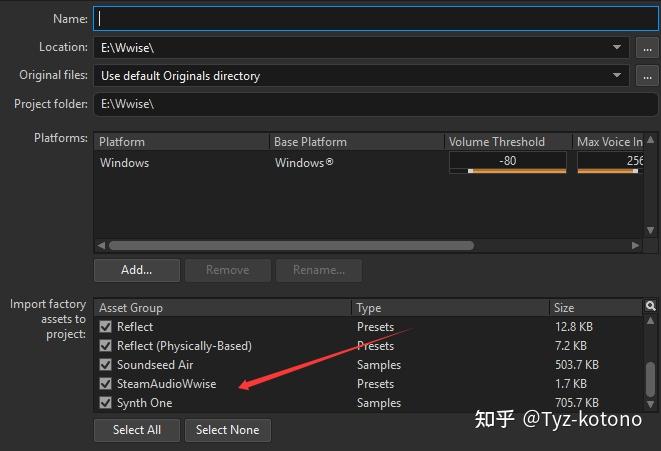Click the Size column header
This screenshot has width=661, height=451.
tap(596, 308)
